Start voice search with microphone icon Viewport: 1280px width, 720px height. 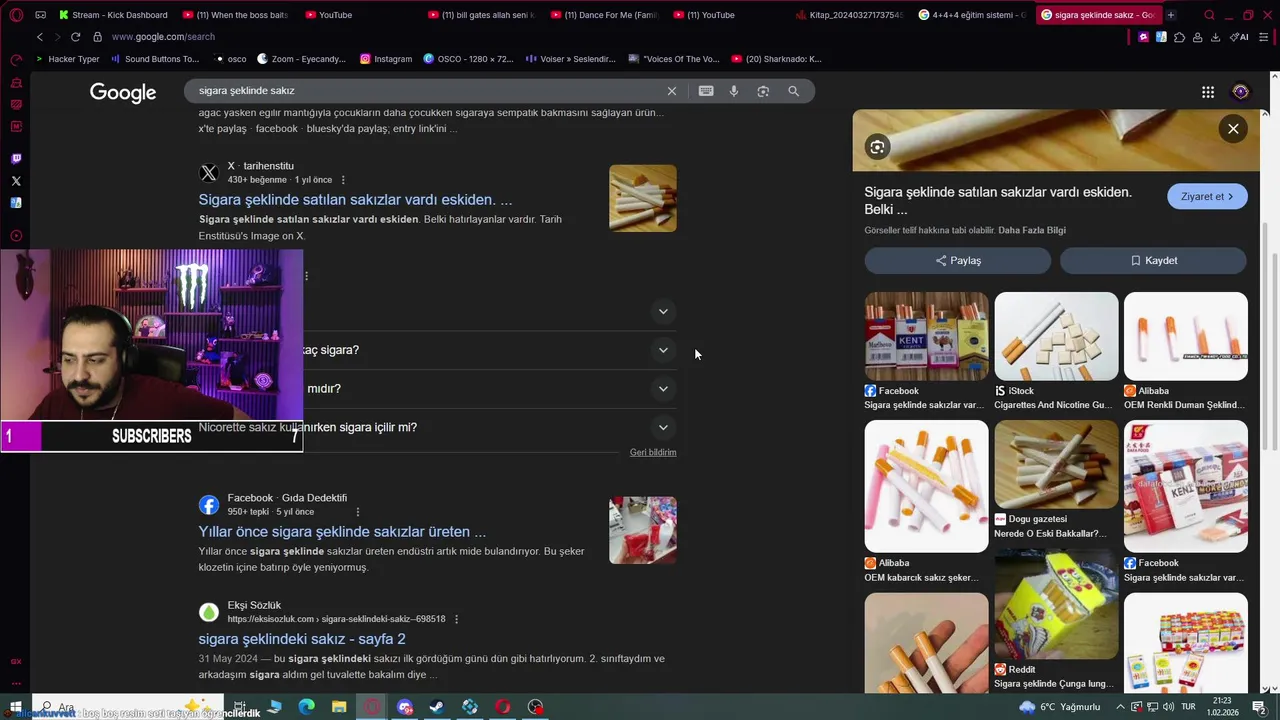pos(734,91)
